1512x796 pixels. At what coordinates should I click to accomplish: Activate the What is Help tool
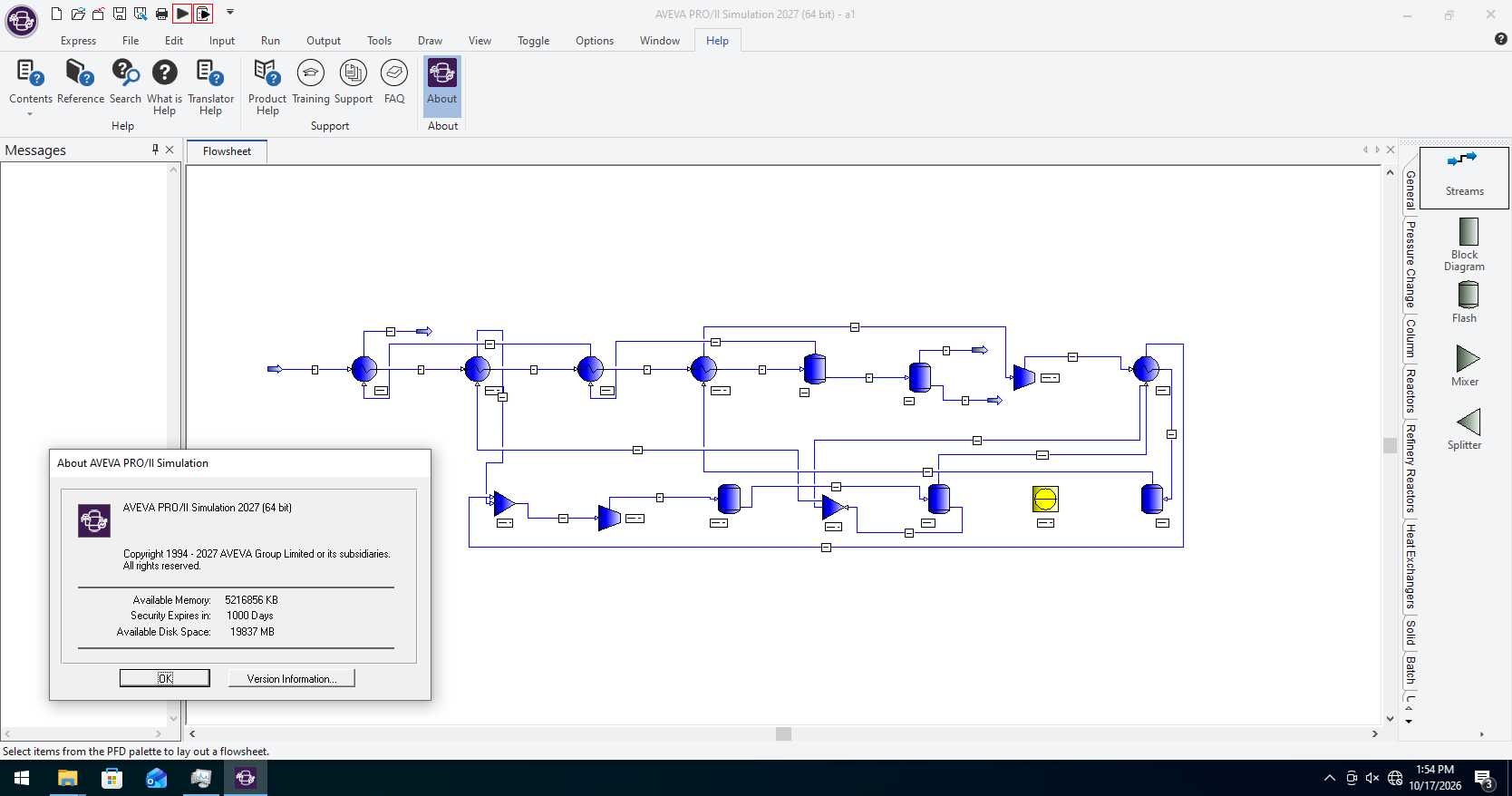point(164,73)
